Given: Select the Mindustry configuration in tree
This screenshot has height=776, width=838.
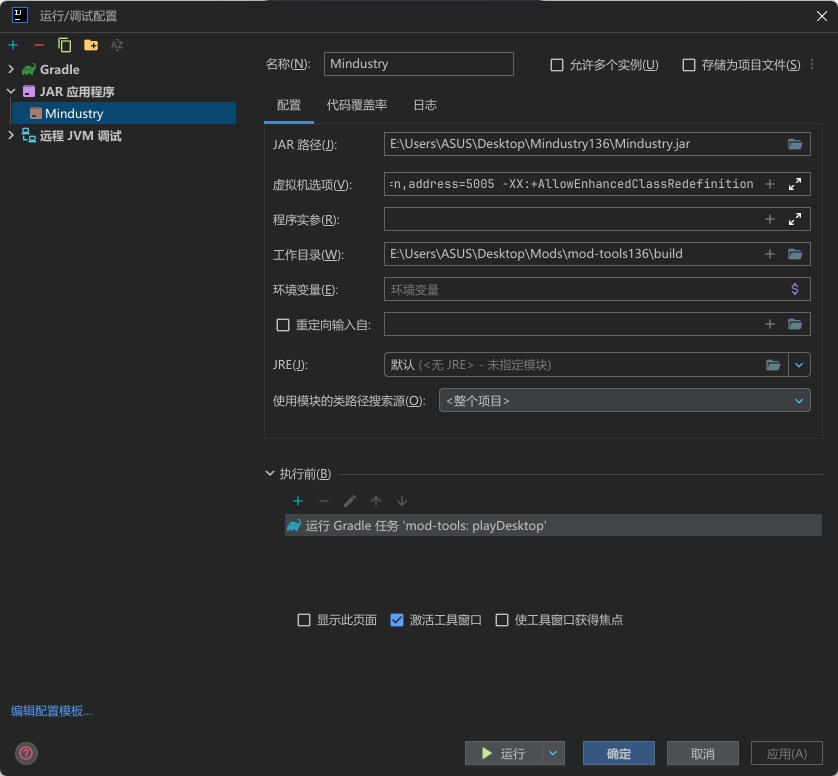Looking at the screenshot, I should pos(123,113).
